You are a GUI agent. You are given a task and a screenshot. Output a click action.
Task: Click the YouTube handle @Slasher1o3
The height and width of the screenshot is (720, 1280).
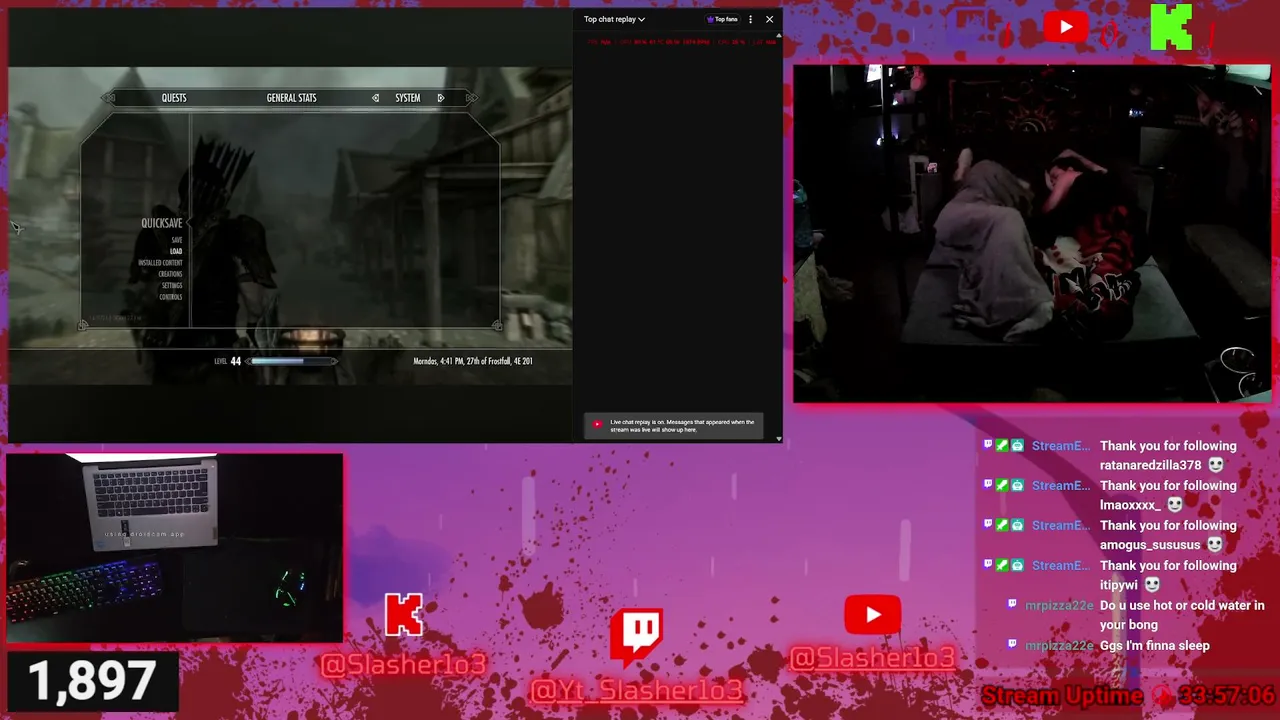[x=872, y=658]
